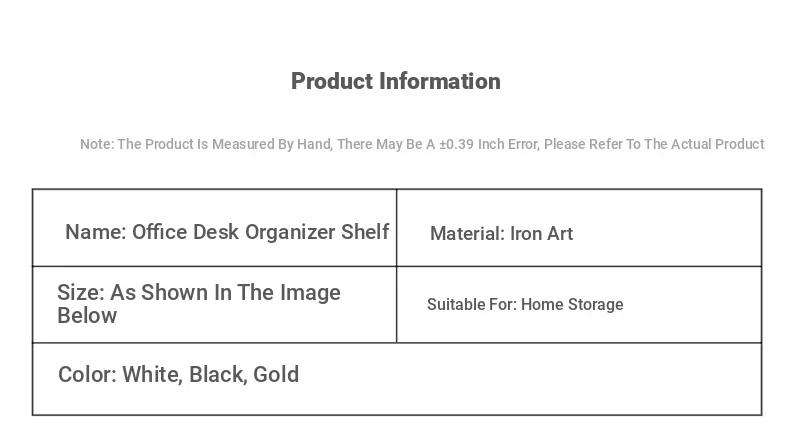Click the Material label

pyautogui.click(x=467, y=233)
